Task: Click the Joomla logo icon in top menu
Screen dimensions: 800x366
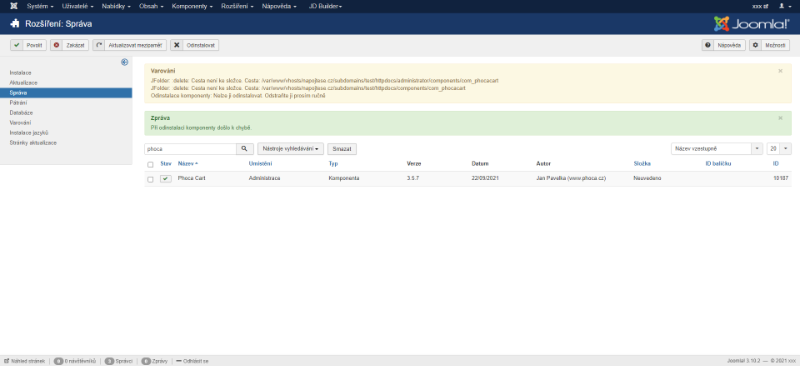Action: (x=14, y=6)
